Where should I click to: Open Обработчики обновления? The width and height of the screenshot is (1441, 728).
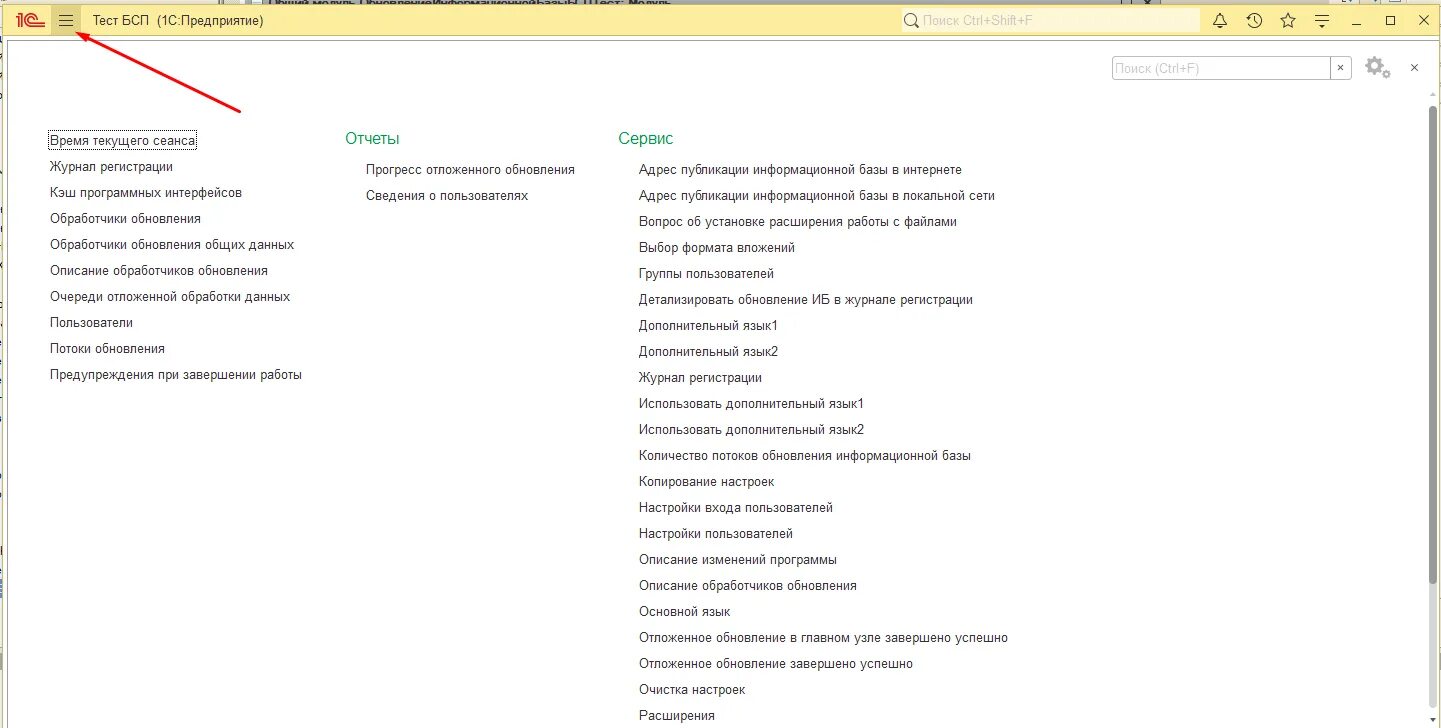[125, 219]
